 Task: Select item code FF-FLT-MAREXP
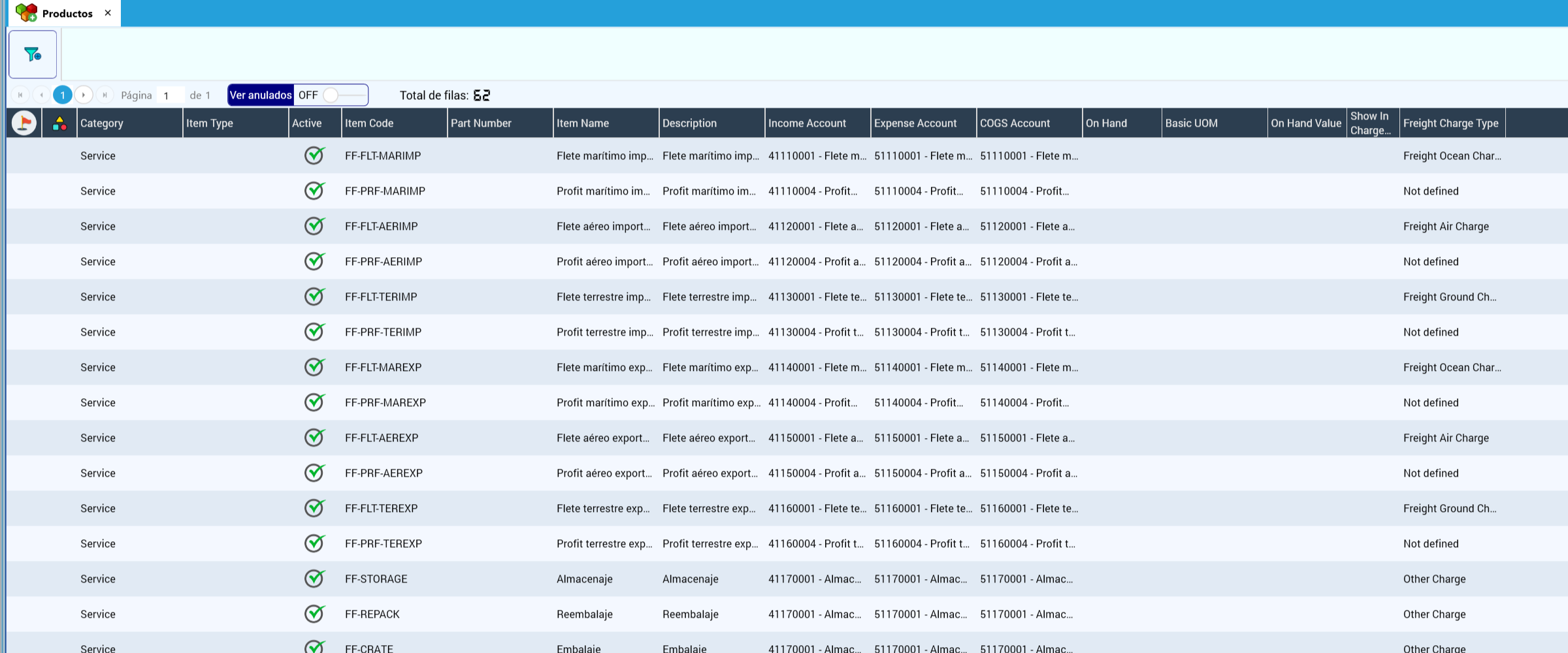click(384, 367)
